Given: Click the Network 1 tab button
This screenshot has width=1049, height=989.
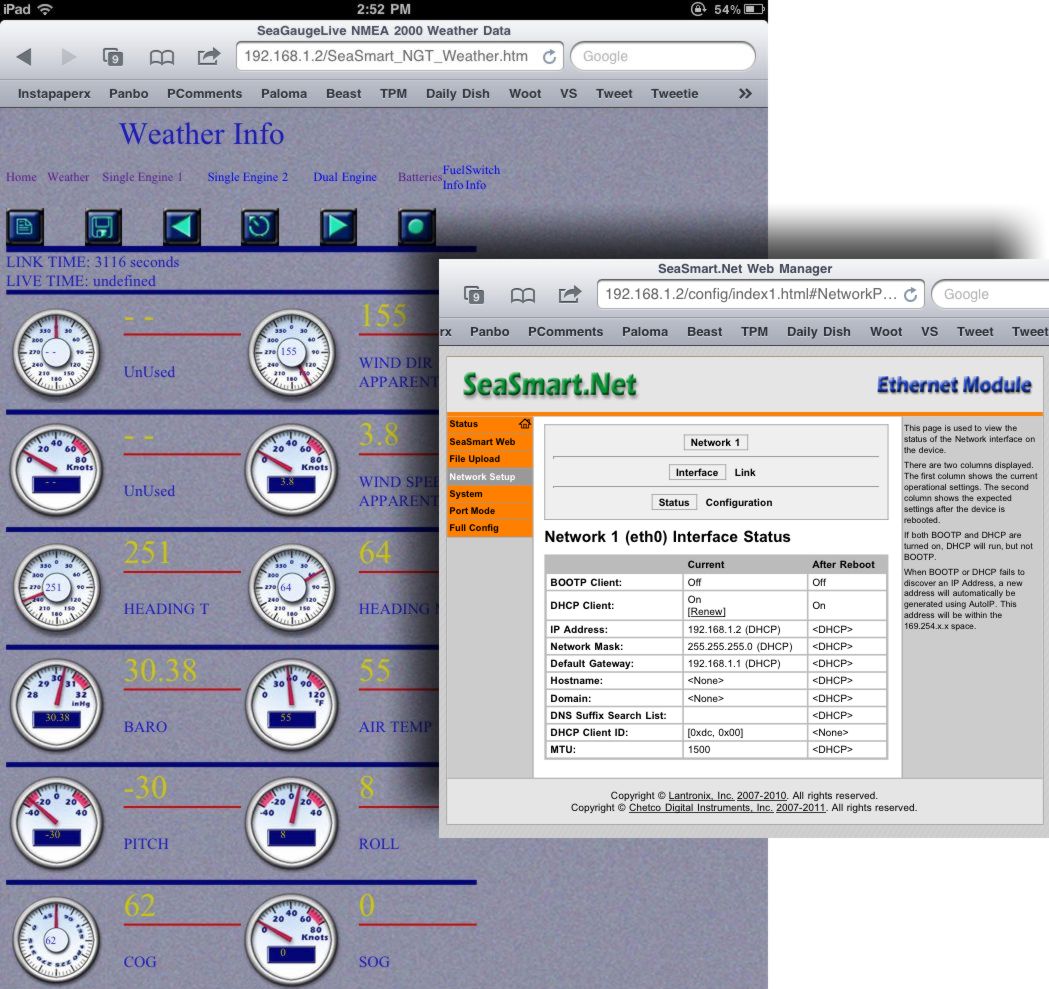Looking at the screenshot, I should point(715,442).
